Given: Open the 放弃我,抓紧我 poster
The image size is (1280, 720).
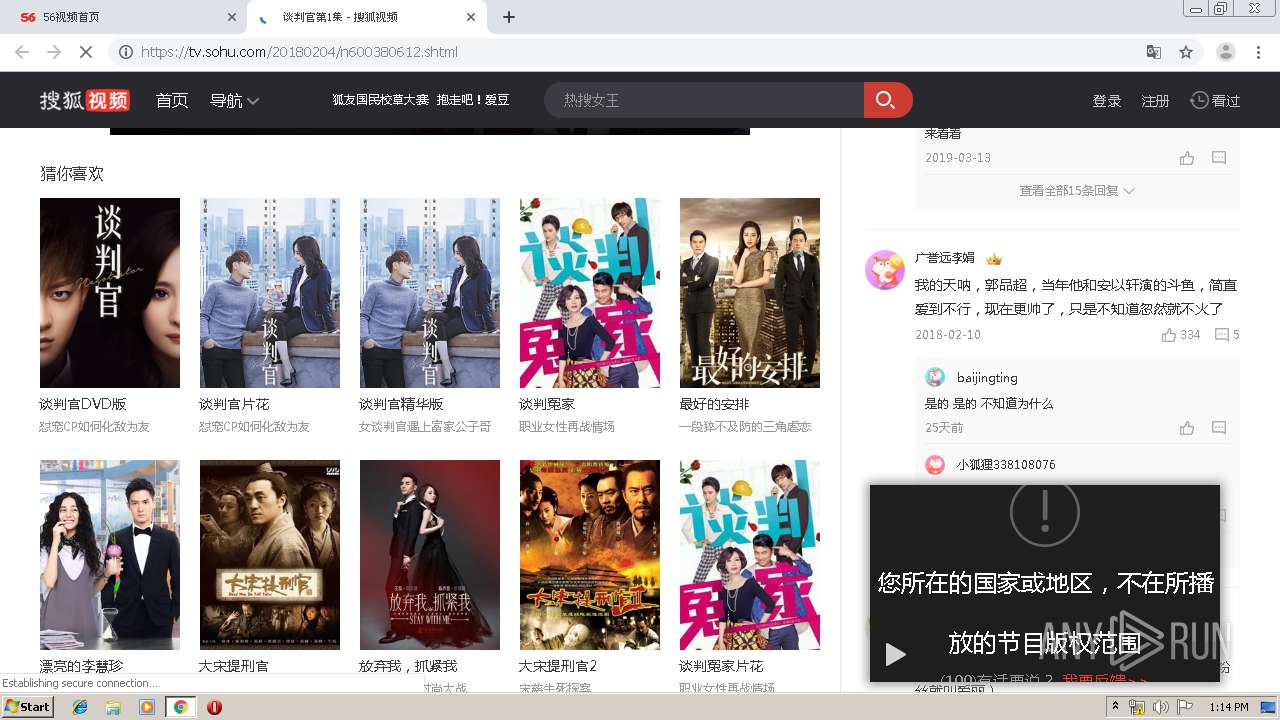Looking at the screenshot, I should (430, 555).
